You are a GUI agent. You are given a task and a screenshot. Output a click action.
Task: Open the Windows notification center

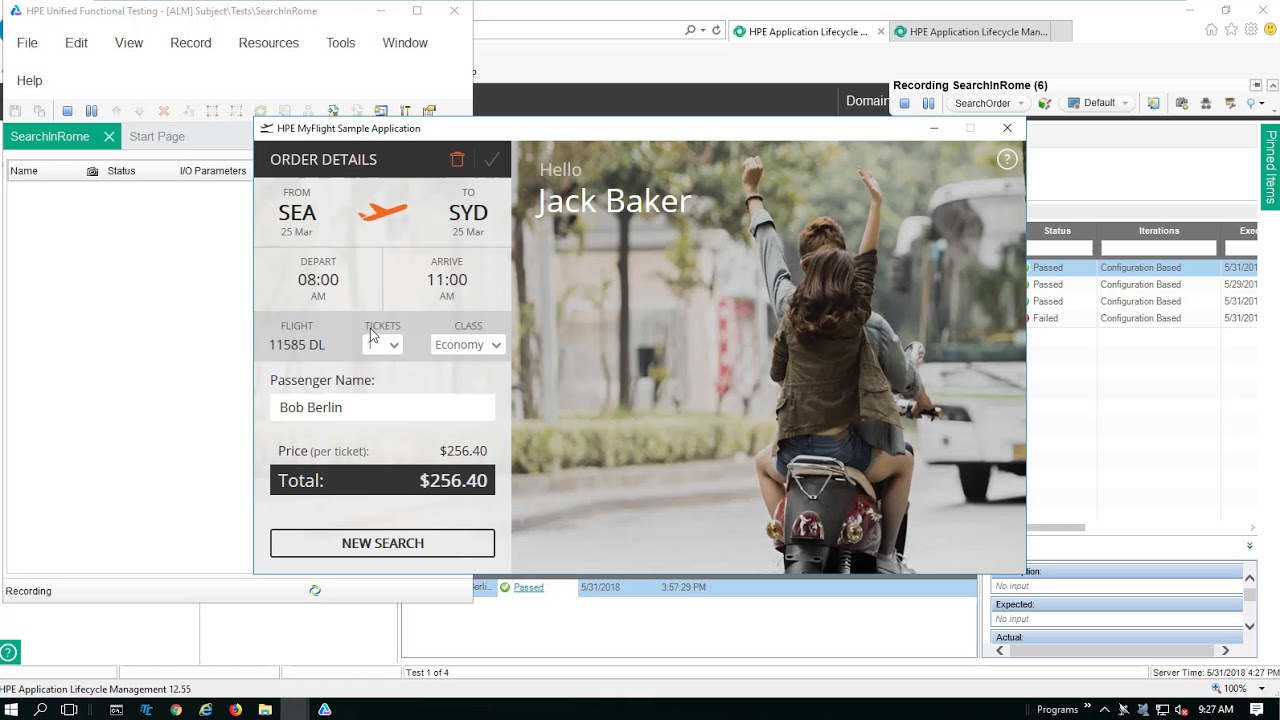point(1257,709)
